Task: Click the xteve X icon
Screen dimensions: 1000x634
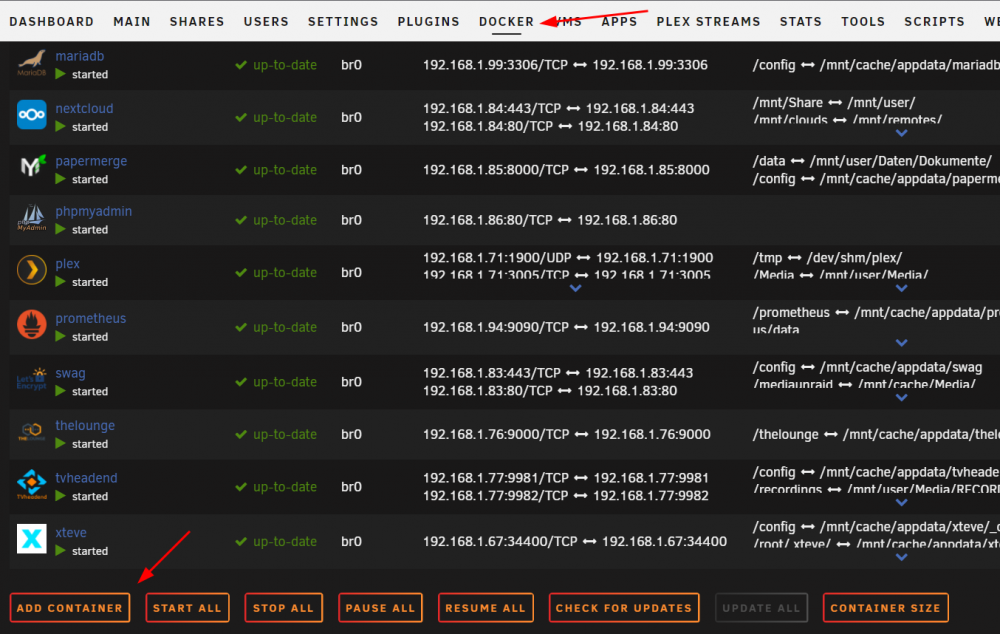Action: click(31, 539)
